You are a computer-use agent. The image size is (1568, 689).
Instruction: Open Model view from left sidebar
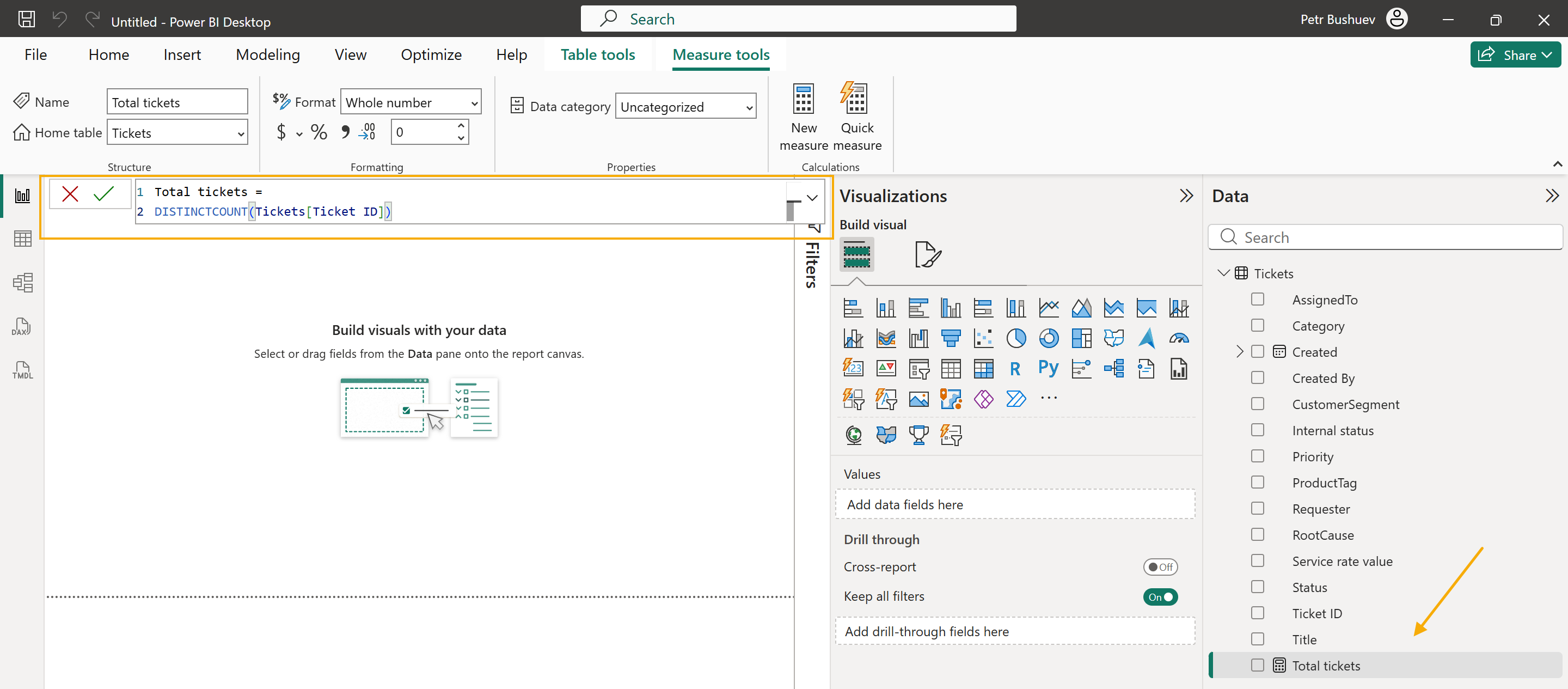[22, 282]
